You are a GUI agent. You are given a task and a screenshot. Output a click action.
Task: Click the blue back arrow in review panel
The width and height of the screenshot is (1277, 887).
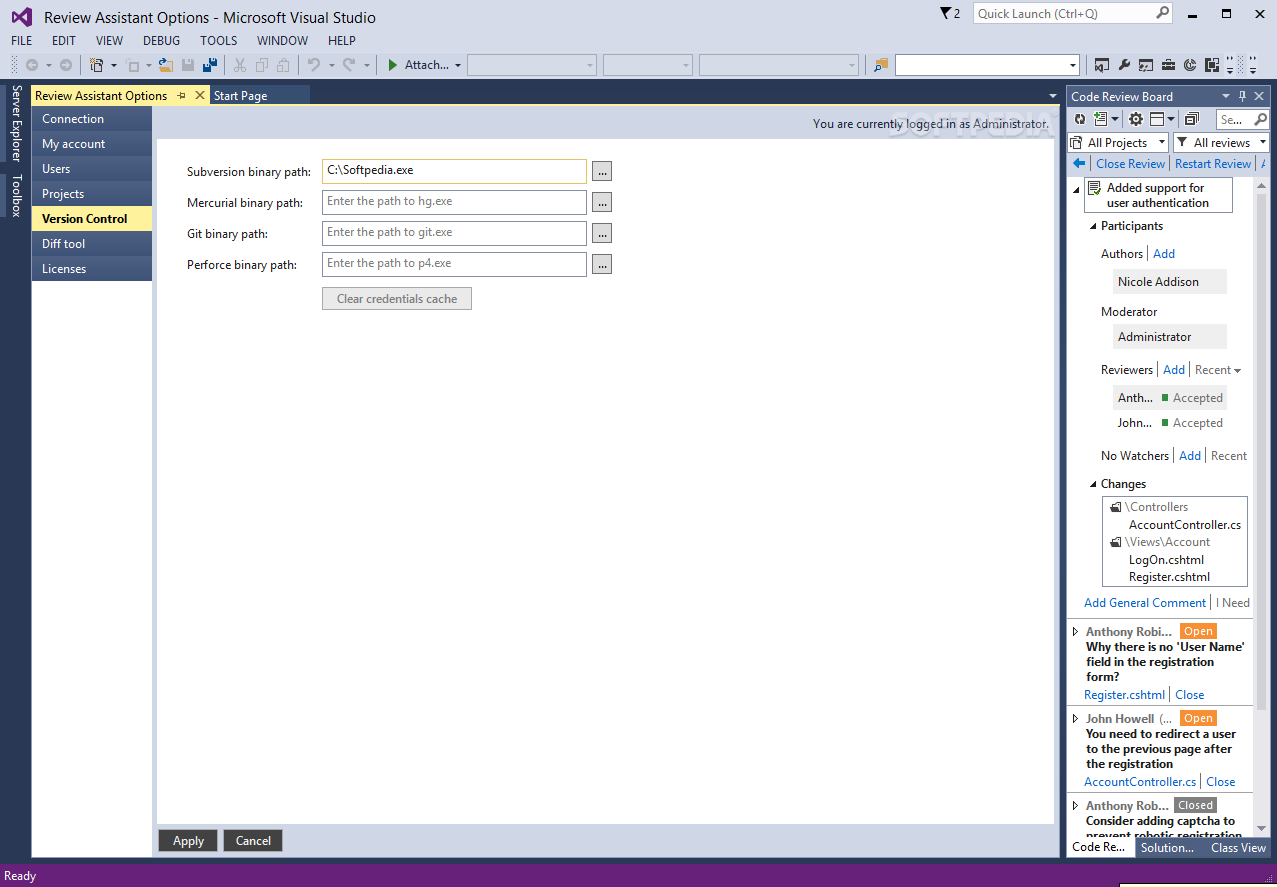point(1079,163)
